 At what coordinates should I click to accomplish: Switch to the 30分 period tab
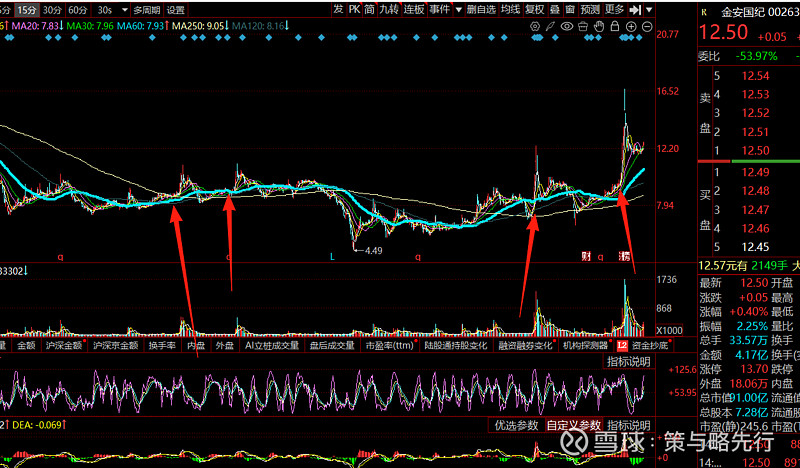(52, 10)
